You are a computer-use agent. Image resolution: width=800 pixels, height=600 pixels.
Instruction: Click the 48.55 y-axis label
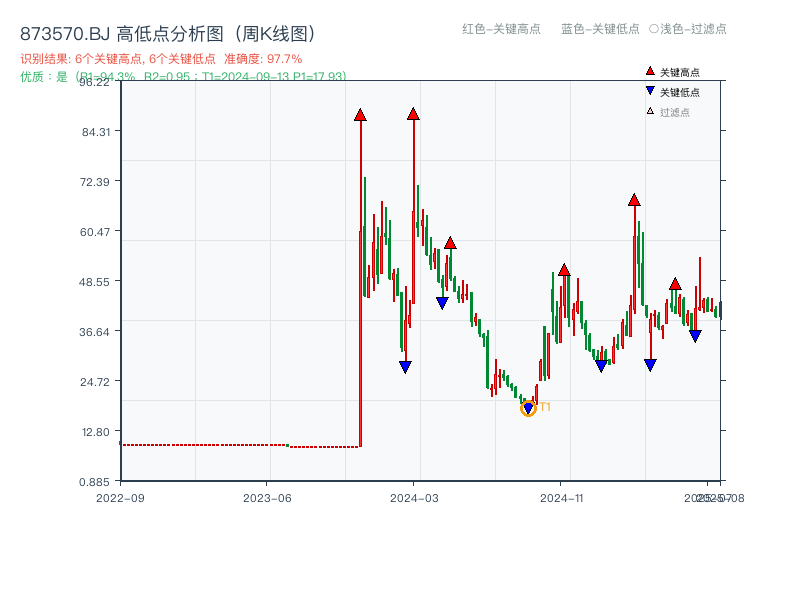[x=94, y=282]
